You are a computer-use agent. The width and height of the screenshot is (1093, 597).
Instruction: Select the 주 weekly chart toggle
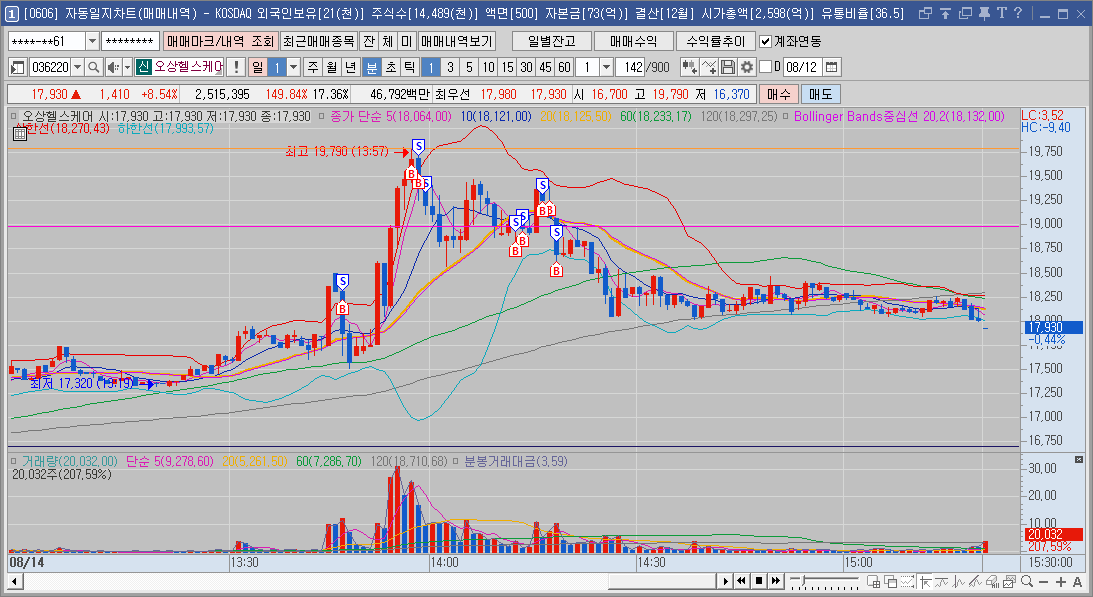[313, 67]
